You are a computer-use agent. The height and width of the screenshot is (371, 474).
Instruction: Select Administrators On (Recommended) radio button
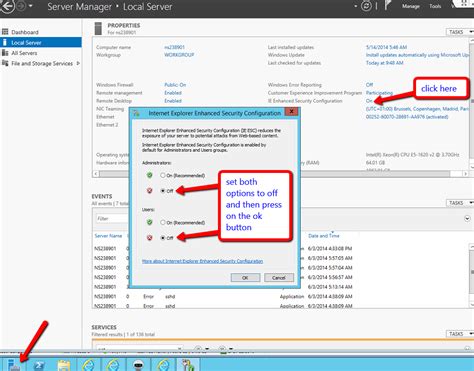tap(163, 175)
